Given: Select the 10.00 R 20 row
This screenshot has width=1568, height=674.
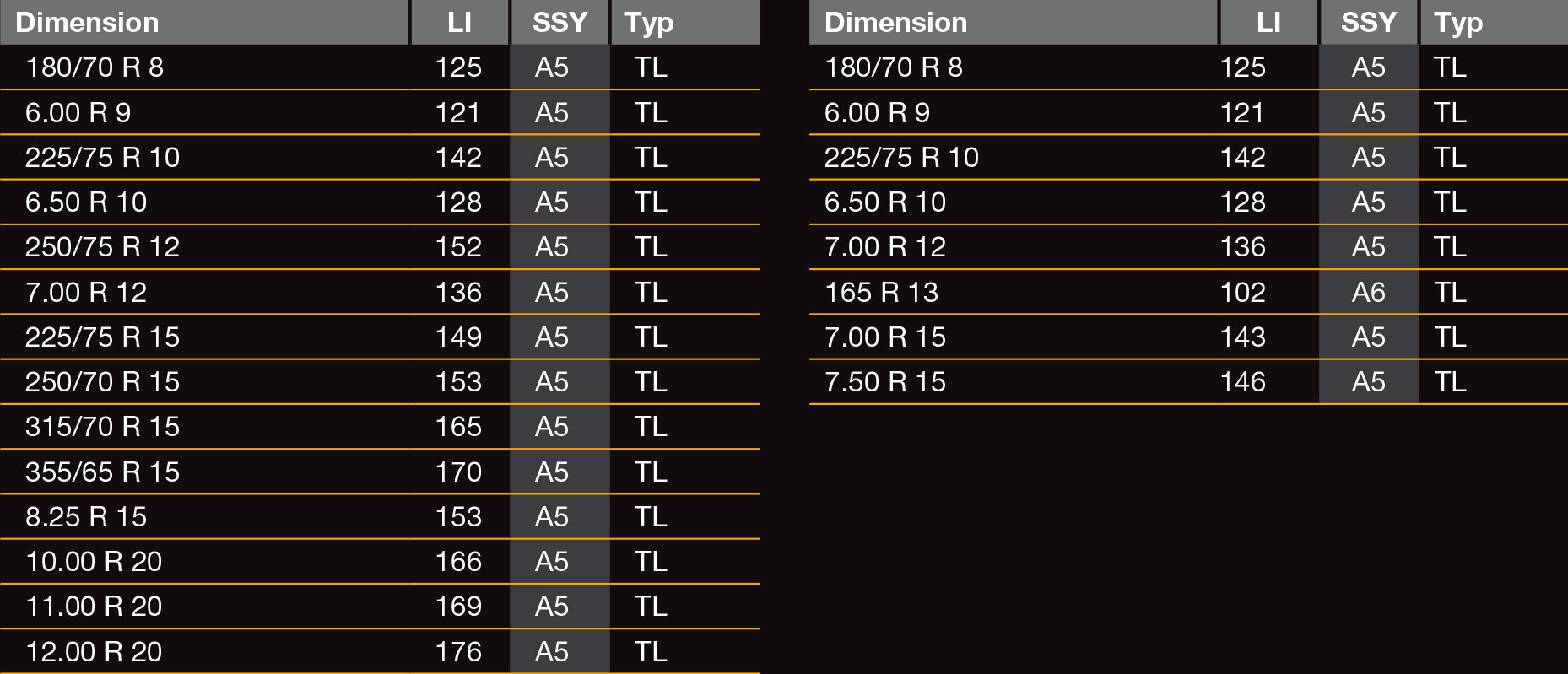Looking at the screenshot, I should pyautogui.click(x=380, y=561).
